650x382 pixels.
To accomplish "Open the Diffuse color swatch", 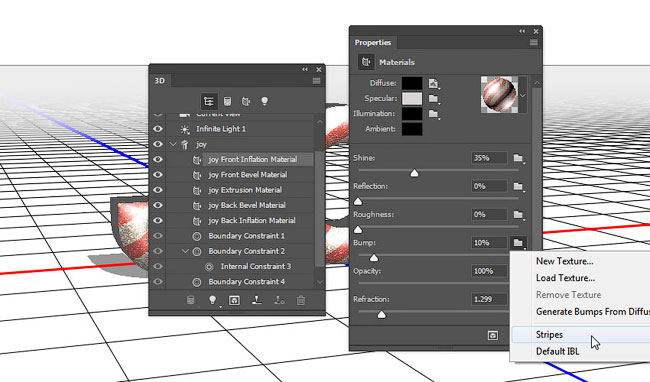I will pyautogui.click(x=412, y=83).
